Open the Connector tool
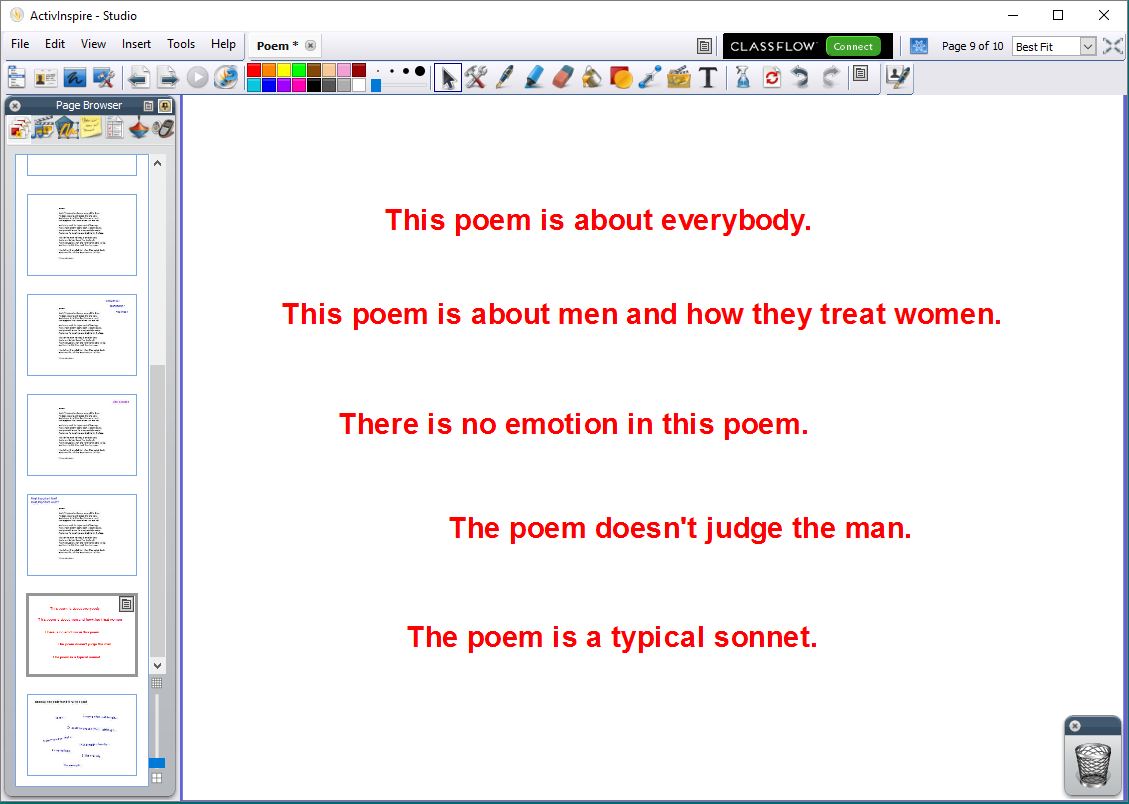 [x=650, y=77]
